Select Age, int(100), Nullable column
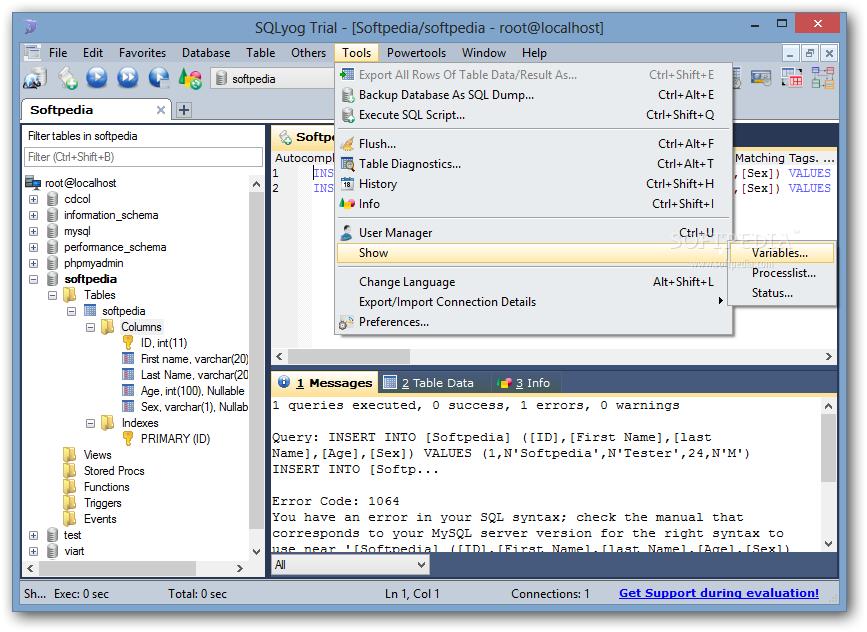The image size is (867, 632). tap(192, 391)
